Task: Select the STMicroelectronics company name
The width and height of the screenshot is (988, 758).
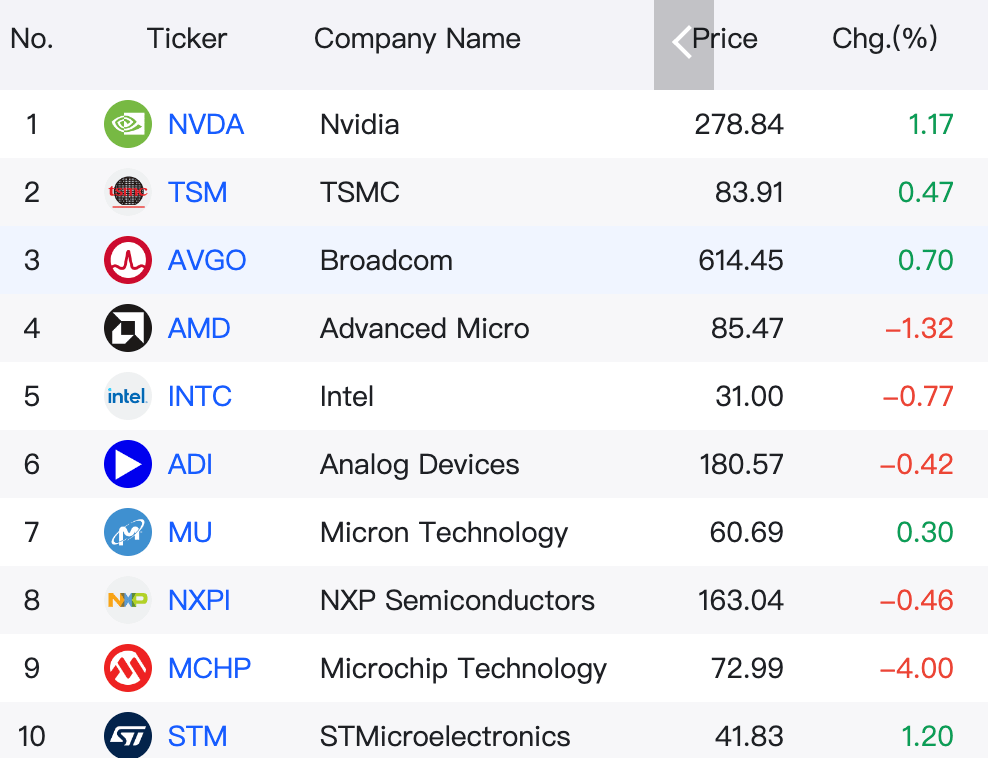Action: point(445,736)
